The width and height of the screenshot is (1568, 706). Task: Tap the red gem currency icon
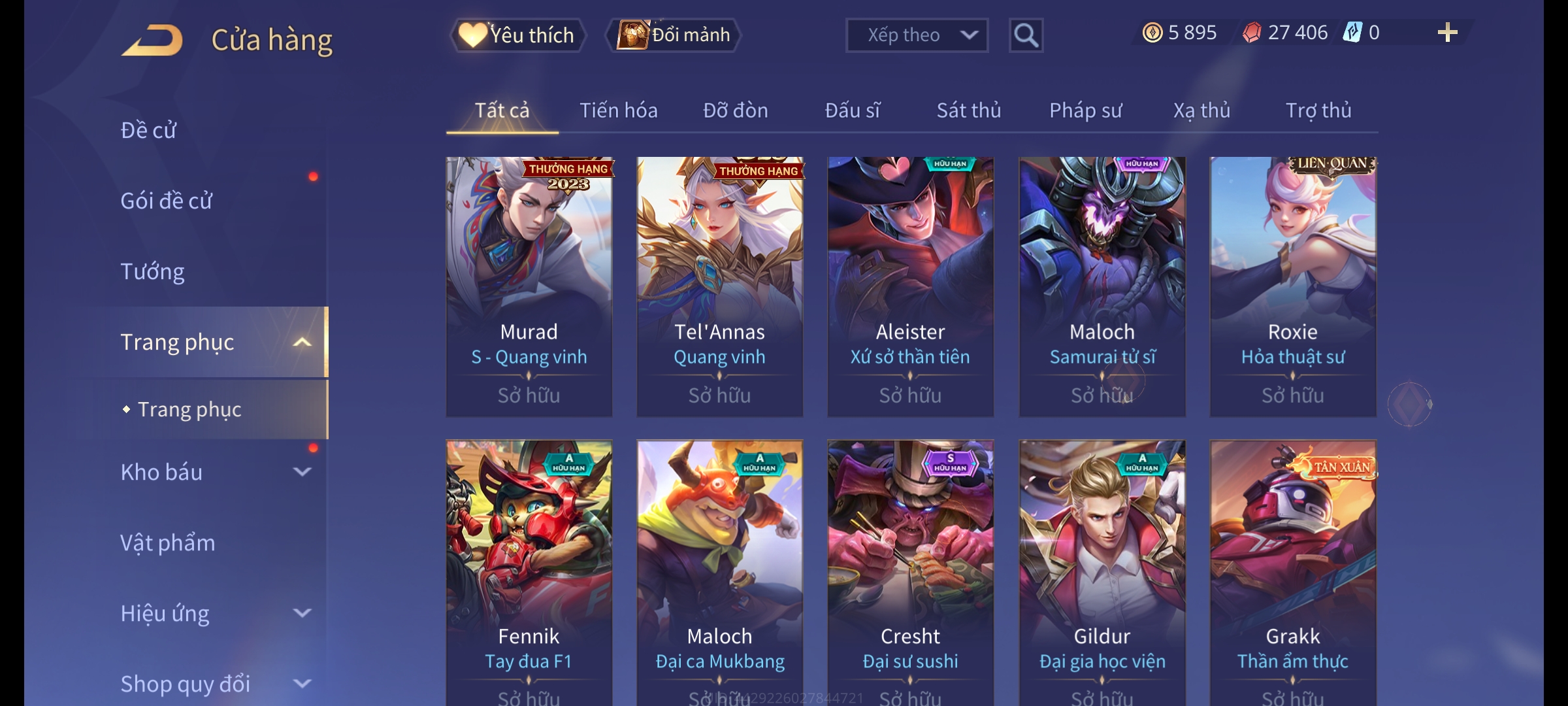coord(1251,33)
